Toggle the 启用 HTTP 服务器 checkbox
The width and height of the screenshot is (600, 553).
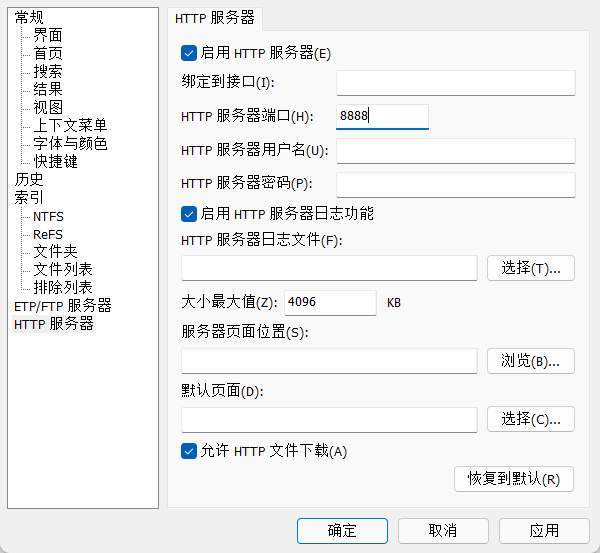(x=189, y=53)
